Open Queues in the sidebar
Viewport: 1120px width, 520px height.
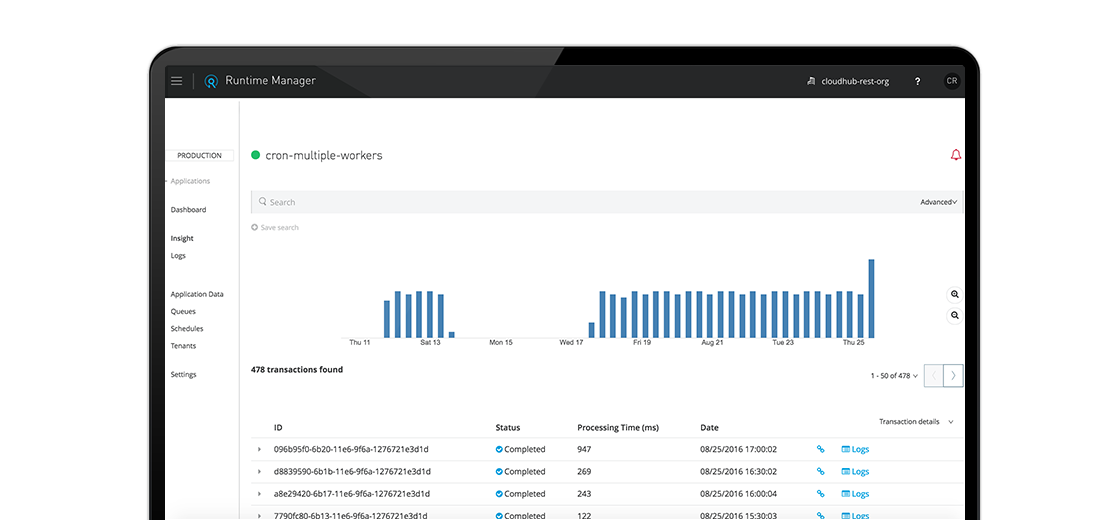(x=183, y=311)
